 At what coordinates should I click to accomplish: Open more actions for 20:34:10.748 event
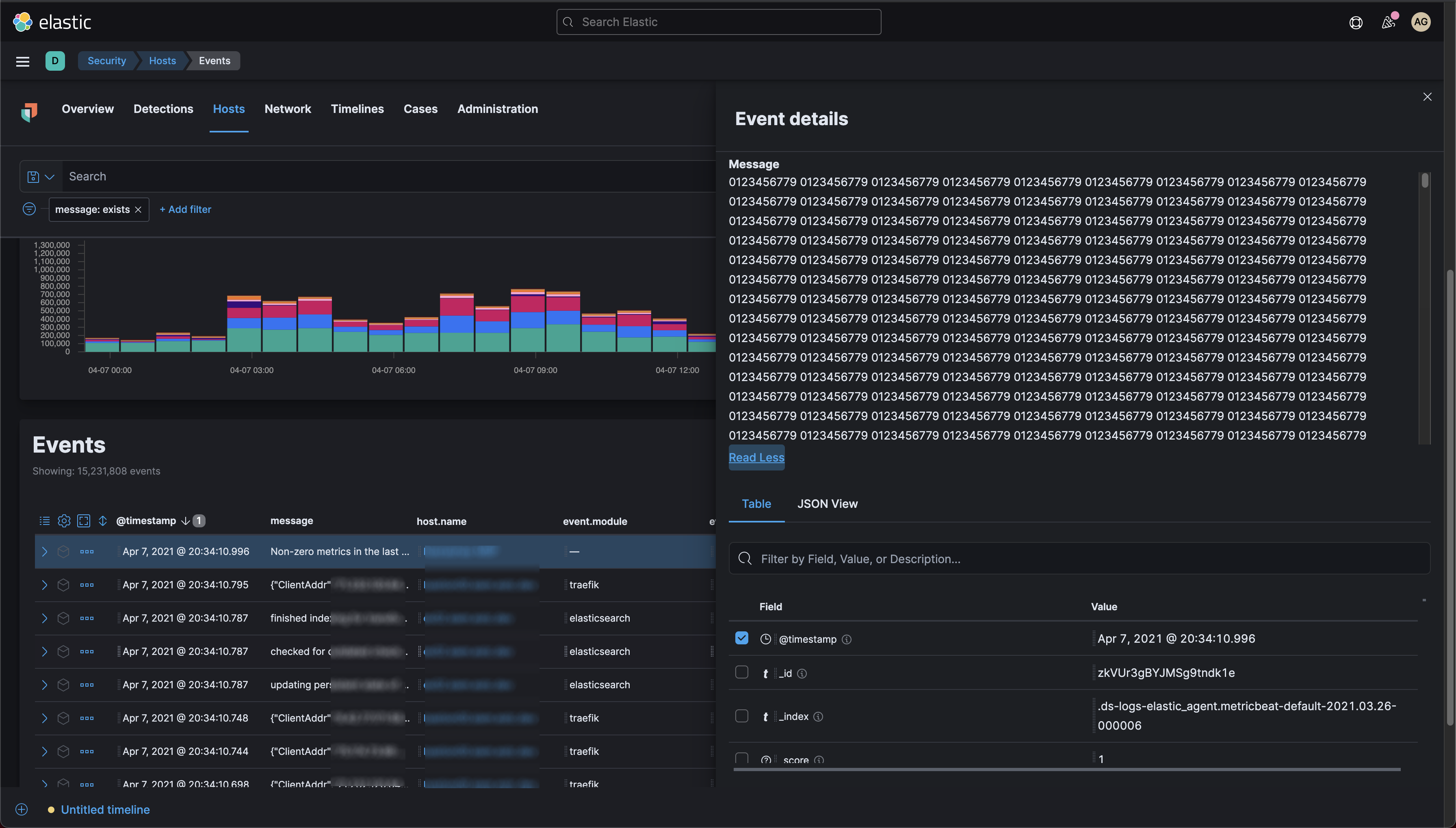pos(87,718)
